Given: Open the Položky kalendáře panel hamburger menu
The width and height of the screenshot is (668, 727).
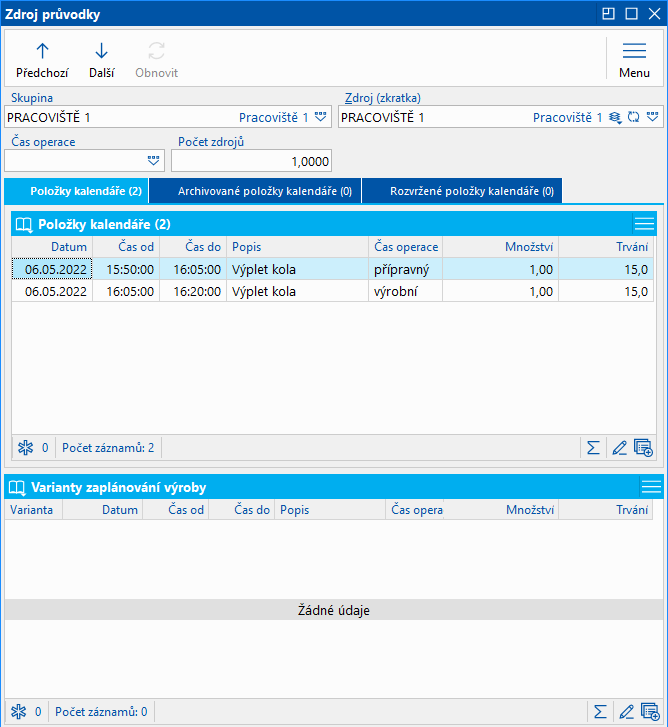Looking at the screenshot, I should tap(644, 224).
